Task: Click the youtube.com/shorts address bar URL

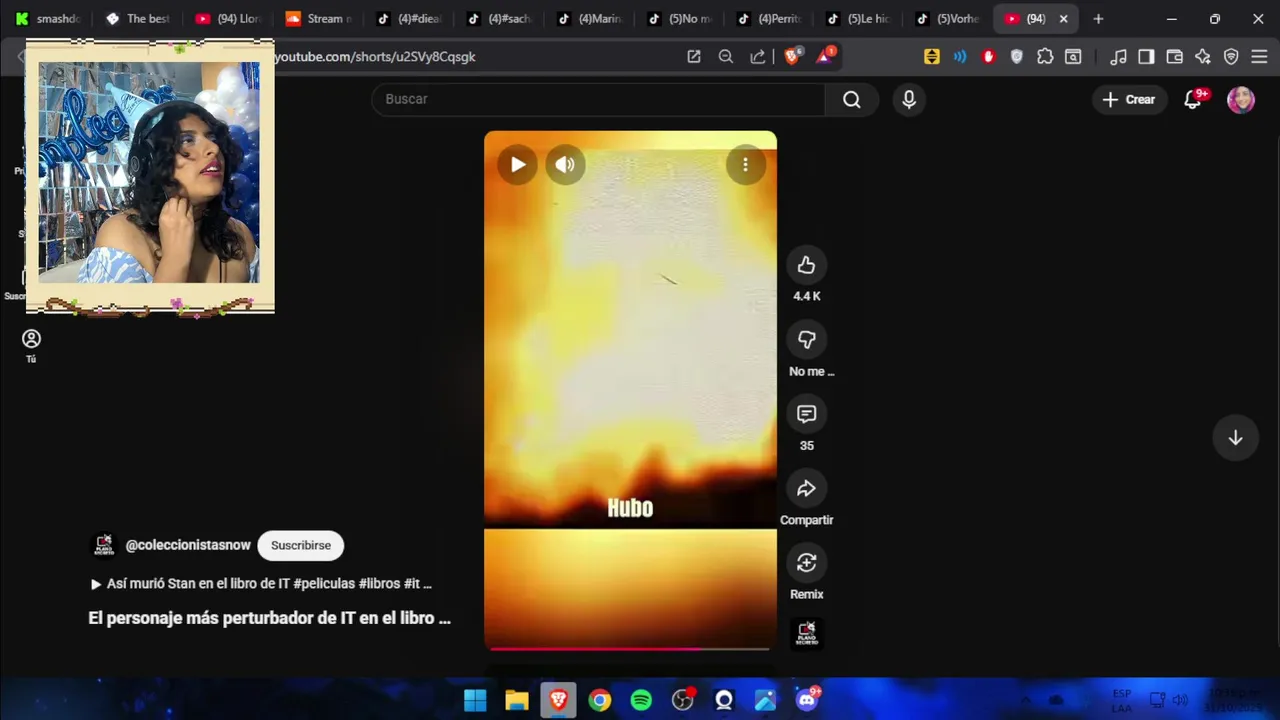Action: pyautogui.click(x=375, y=57)
